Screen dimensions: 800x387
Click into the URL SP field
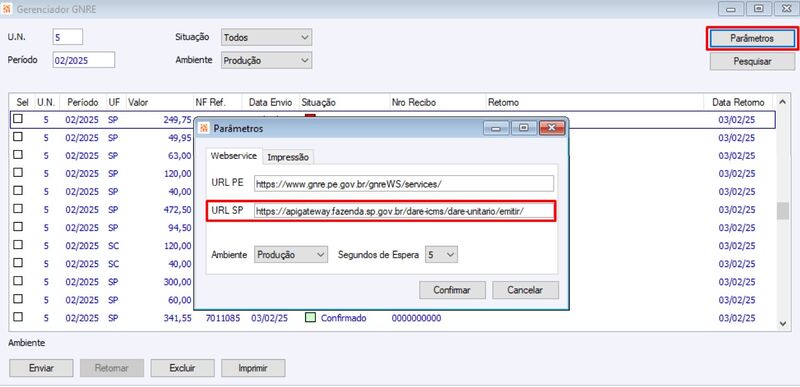tap(404, 211)
